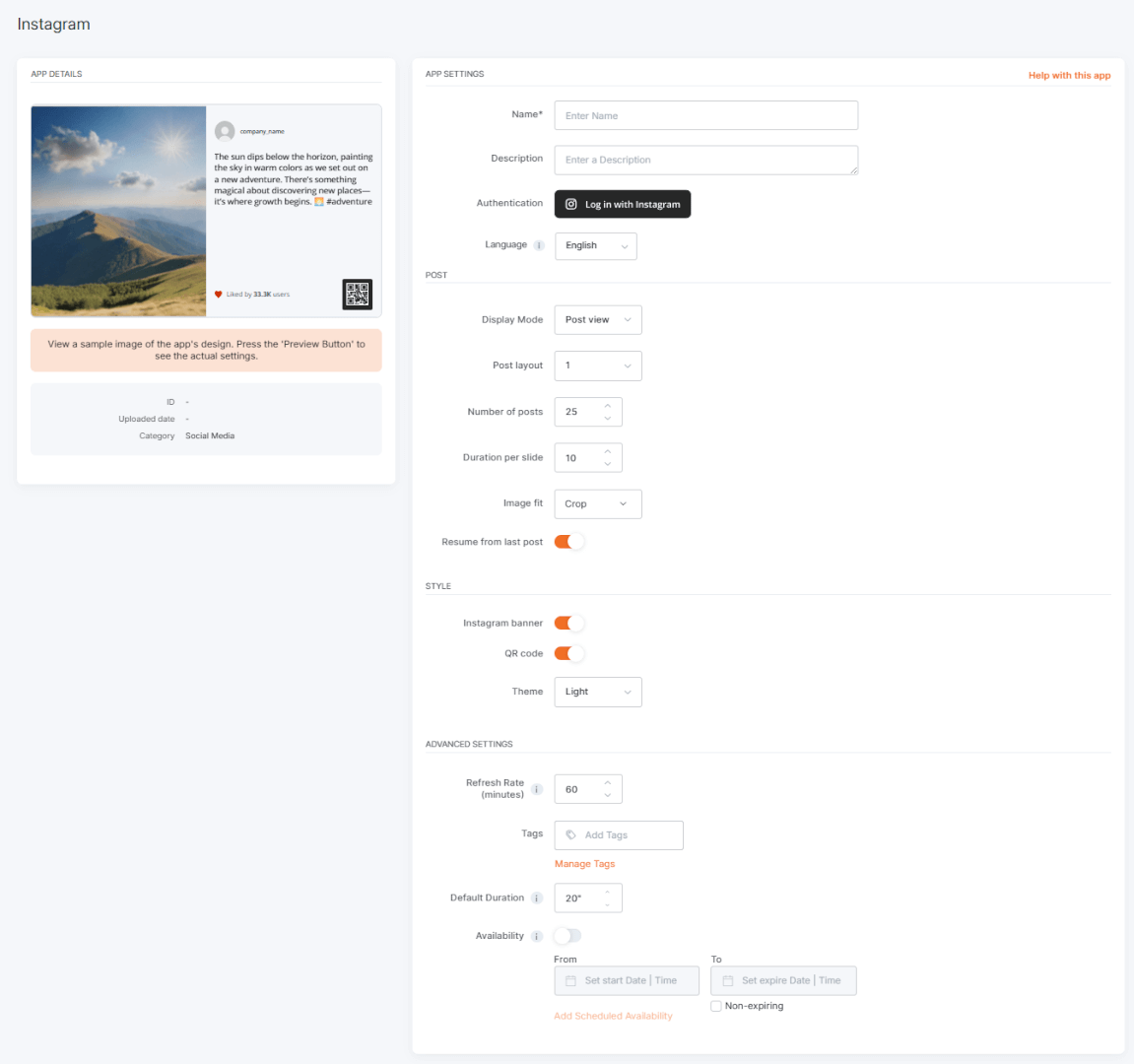Open the Image fit dropdown

click(597, 503)
